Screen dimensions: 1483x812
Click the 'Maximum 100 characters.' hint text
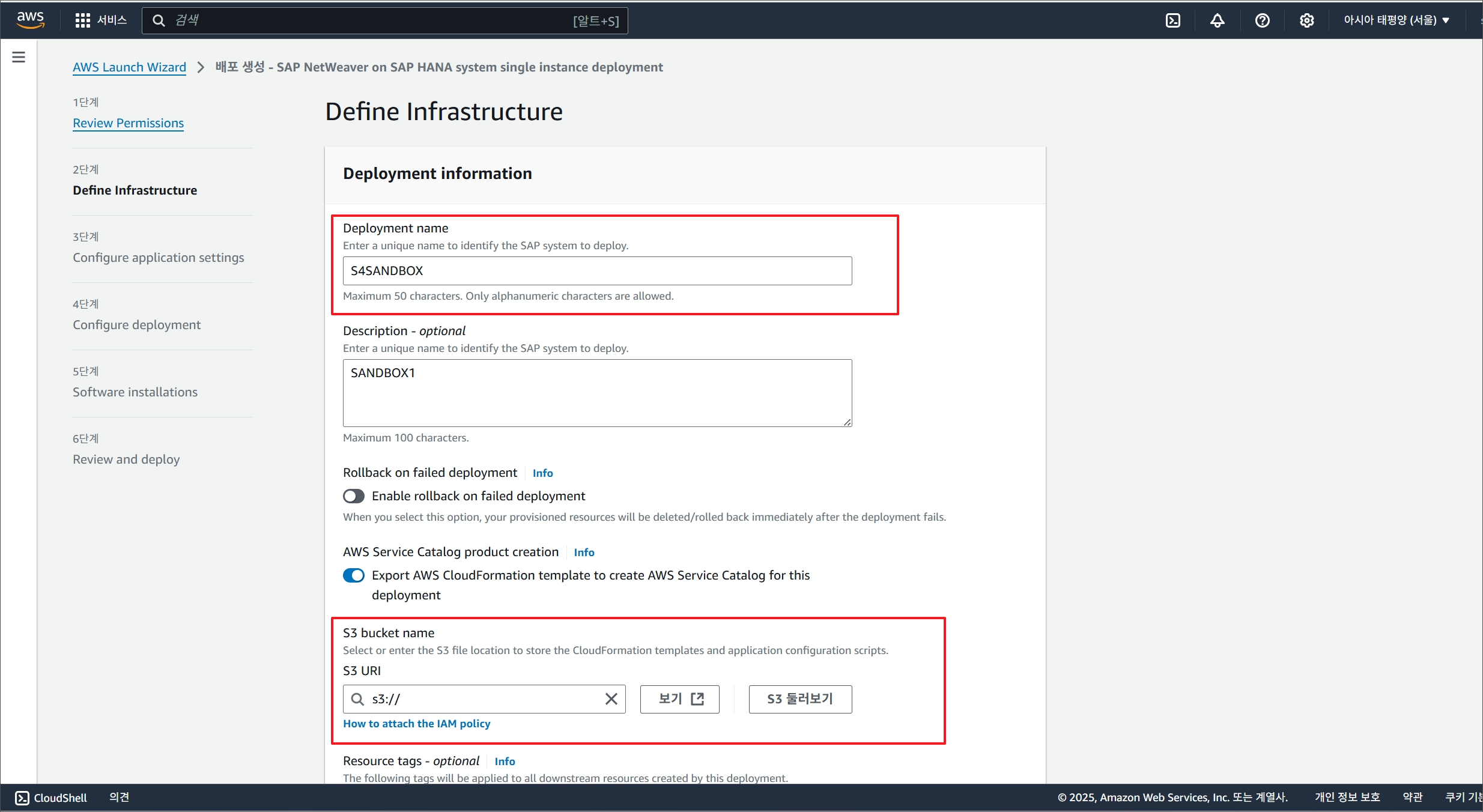(x=406, y=438)
